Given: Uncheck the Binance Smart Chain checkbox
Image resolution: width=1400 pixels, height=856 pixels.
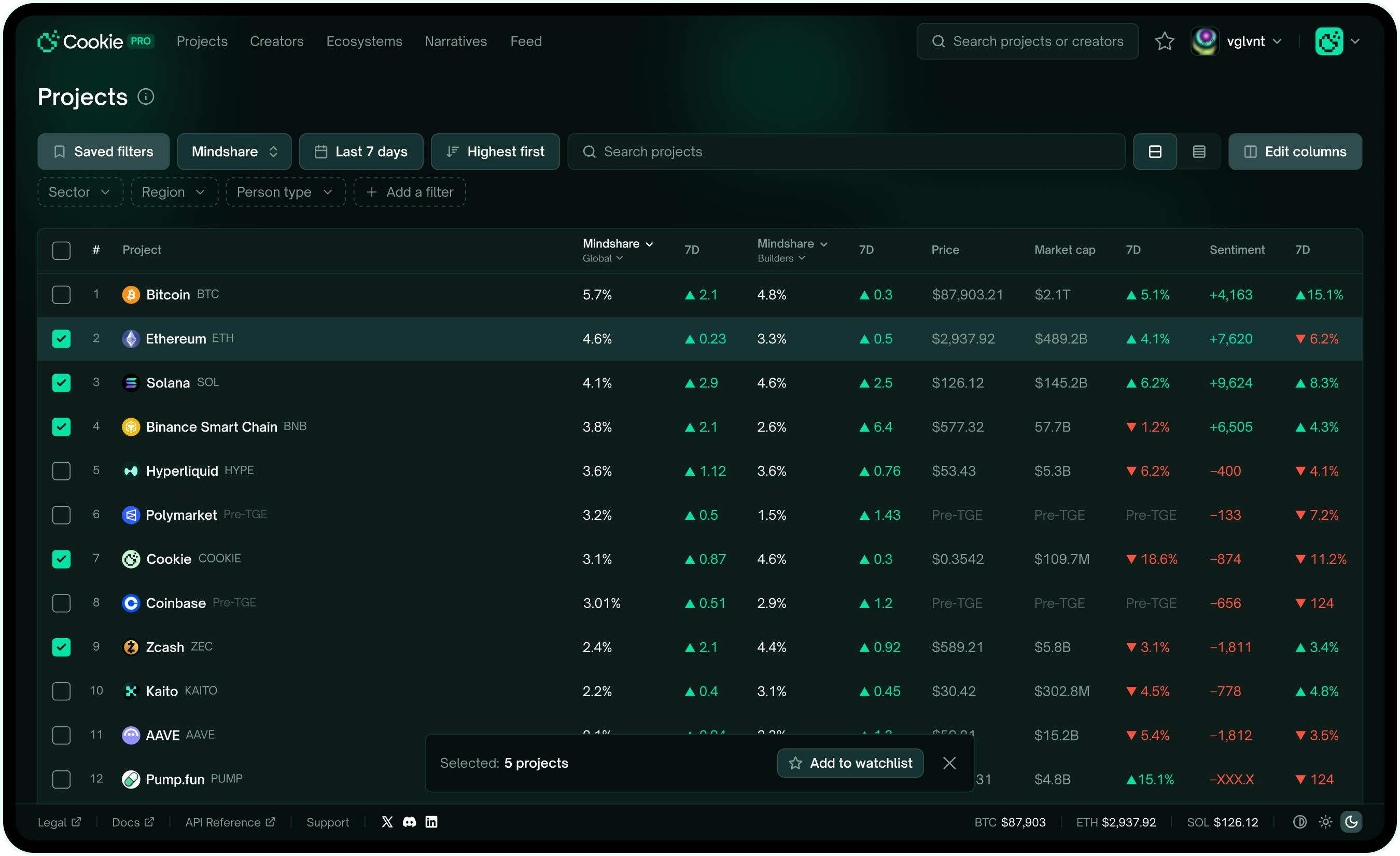Looking at the screenshot, I should [x=61, y=427].
